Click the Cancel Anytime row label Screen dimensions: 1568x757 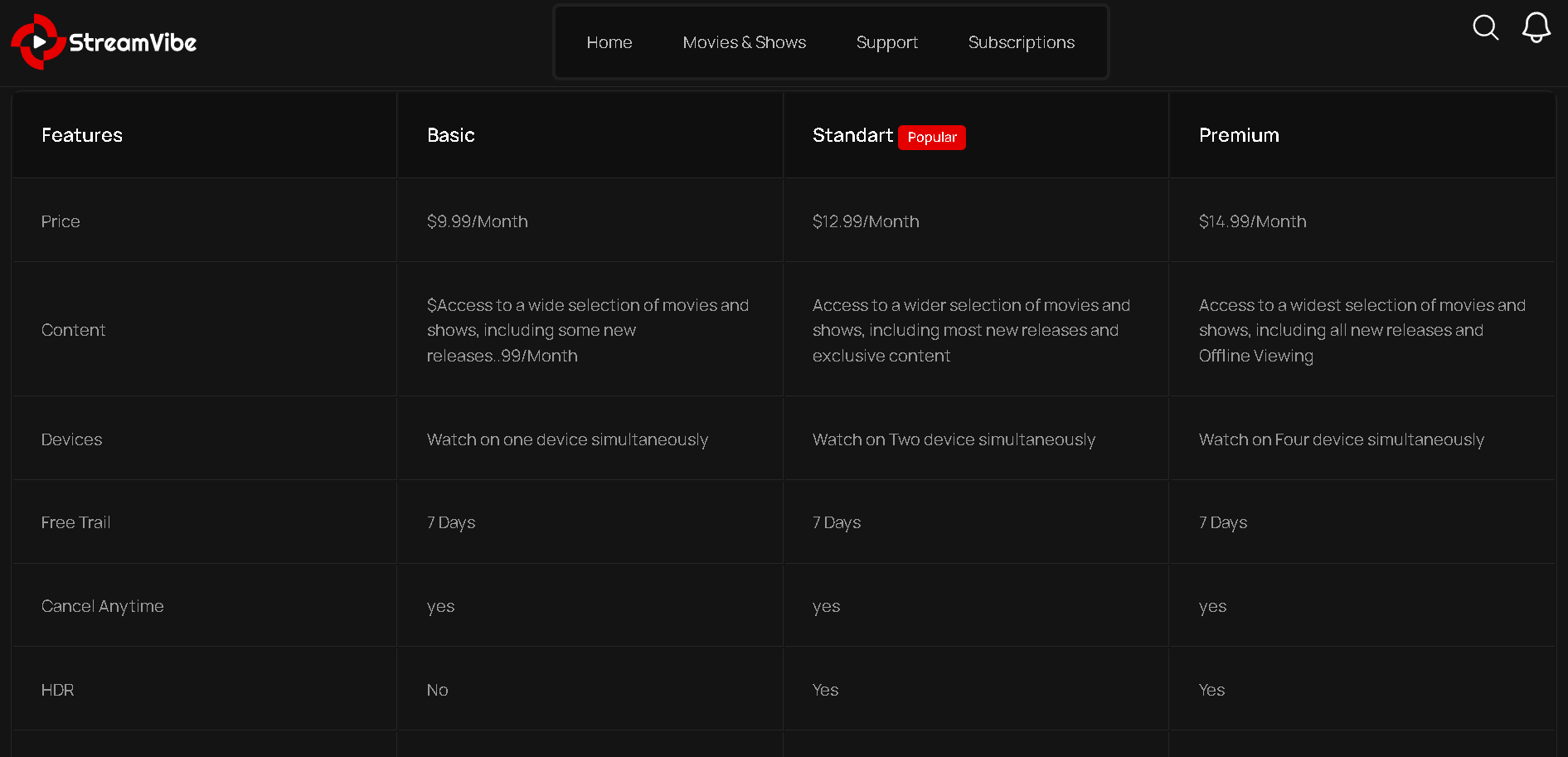[x=102, y=606]
